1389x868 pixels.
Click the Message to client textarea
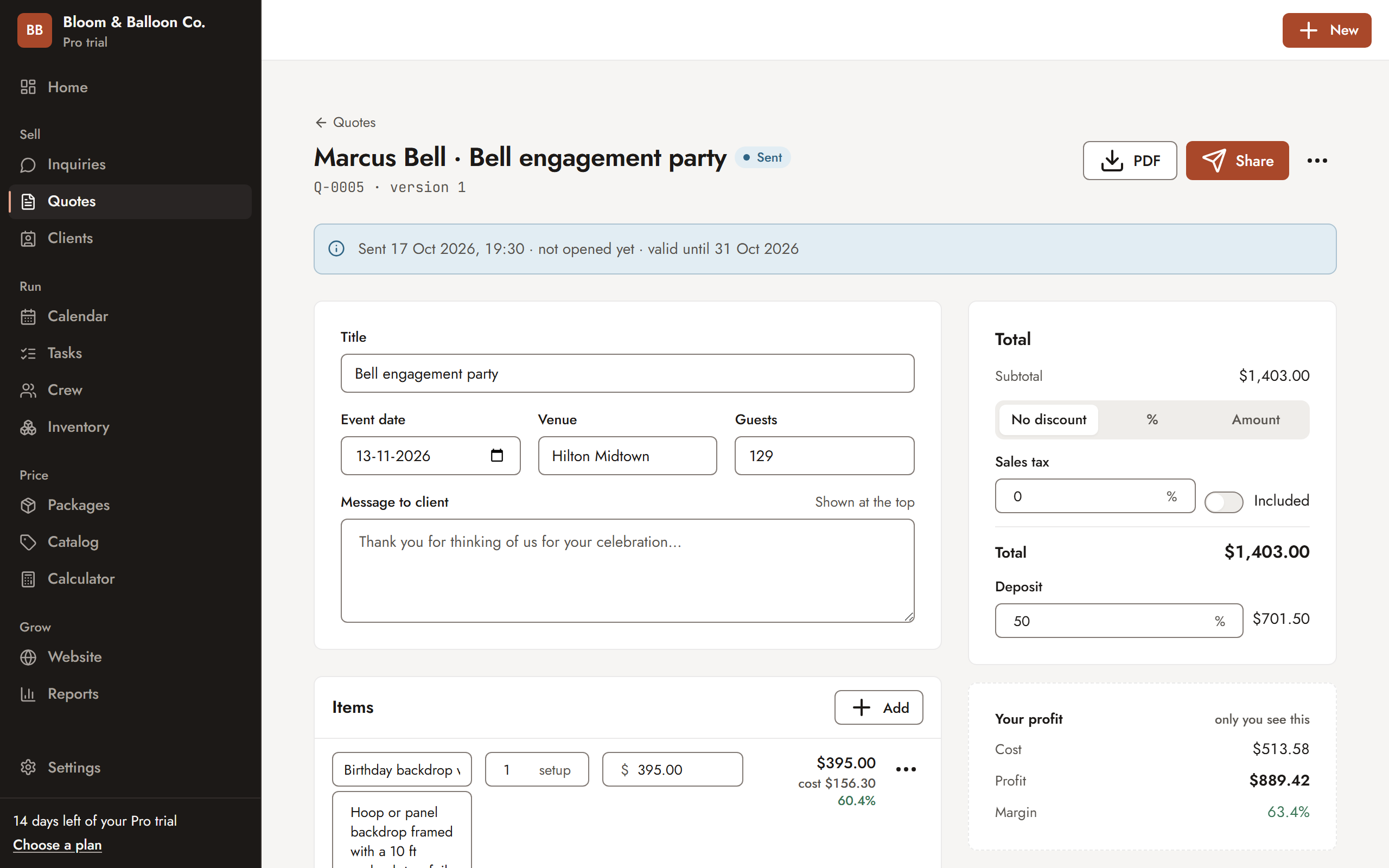coord(627,571)
